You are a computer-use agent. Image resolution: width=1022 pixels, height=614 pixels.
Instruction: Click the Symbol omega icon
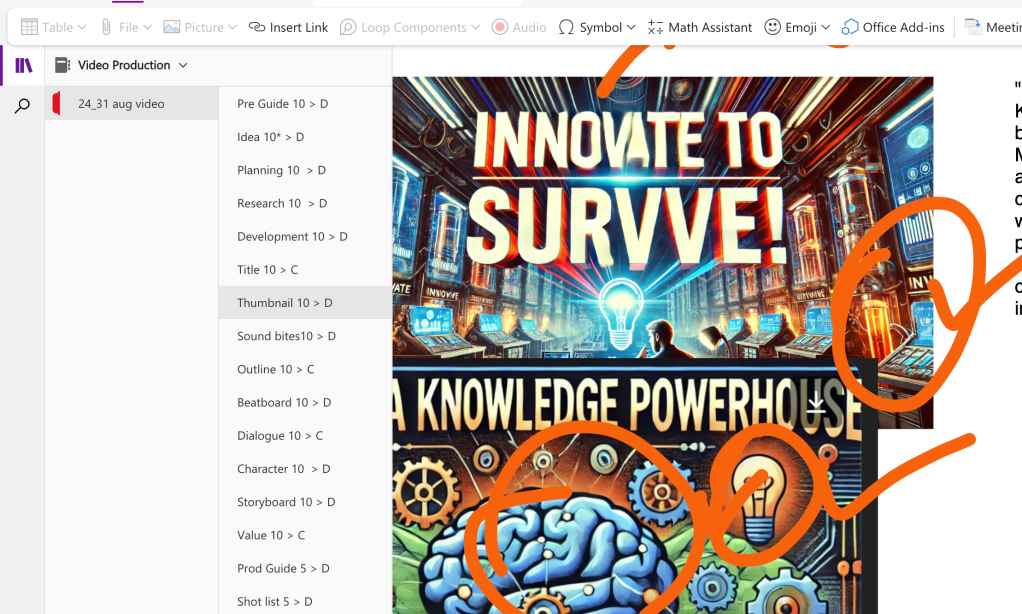pos(566,27)
